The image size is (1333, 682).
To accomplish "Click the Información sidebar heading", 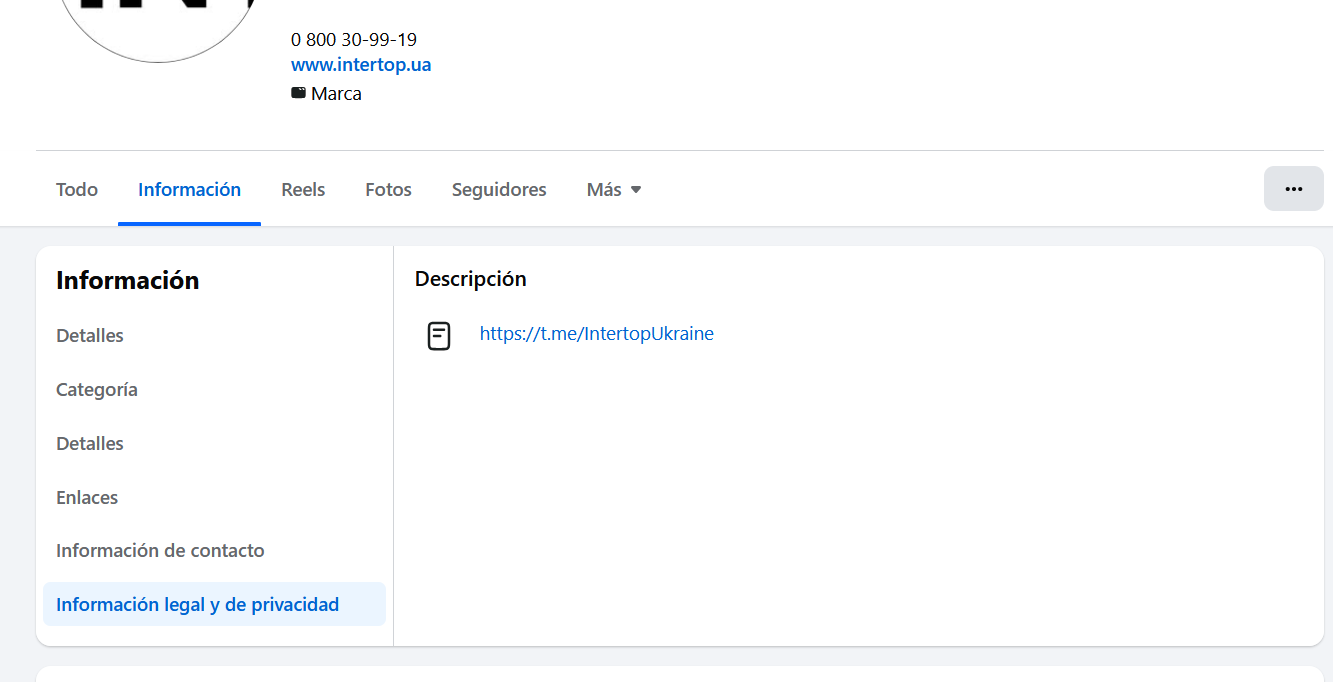I will click(128, 281).
